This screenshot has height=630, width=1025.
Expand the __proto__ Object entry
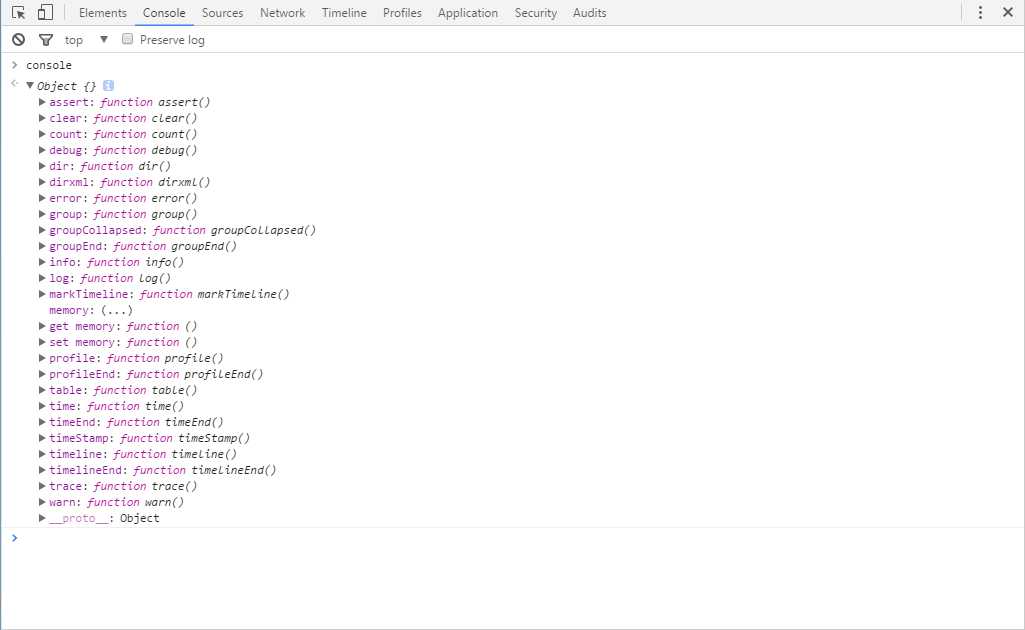(42, 518)
